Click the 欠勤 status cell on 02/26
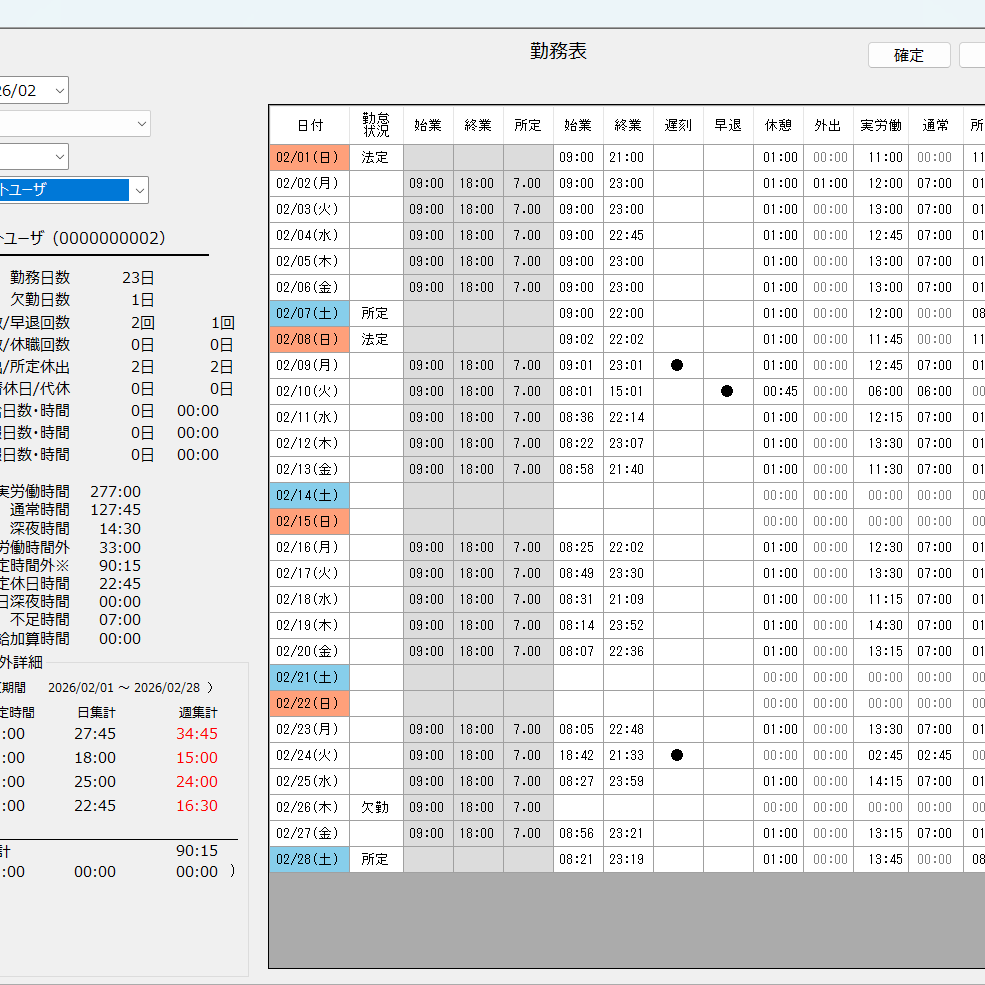985x985 pixels. [x=376, y=807]
